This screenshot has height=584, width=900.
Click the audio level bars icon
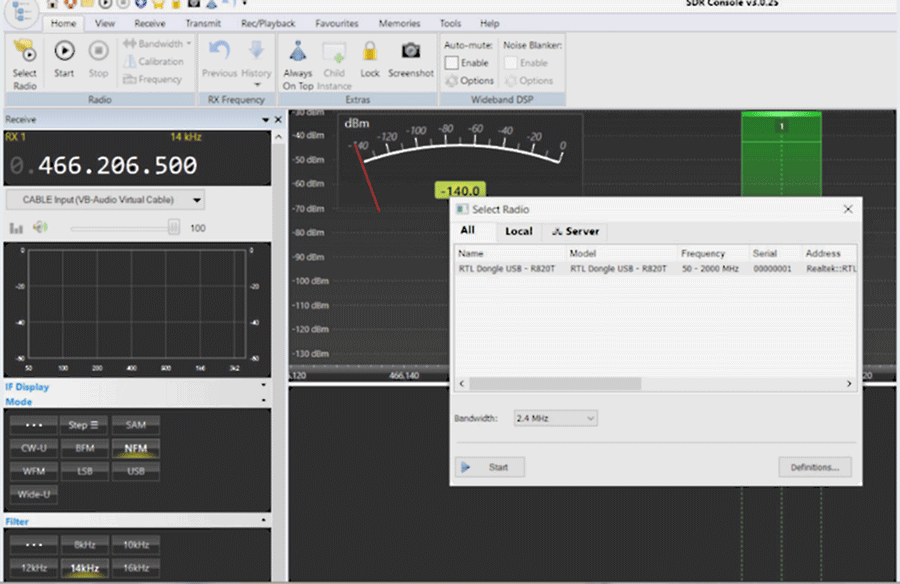(x=16, y=228)
